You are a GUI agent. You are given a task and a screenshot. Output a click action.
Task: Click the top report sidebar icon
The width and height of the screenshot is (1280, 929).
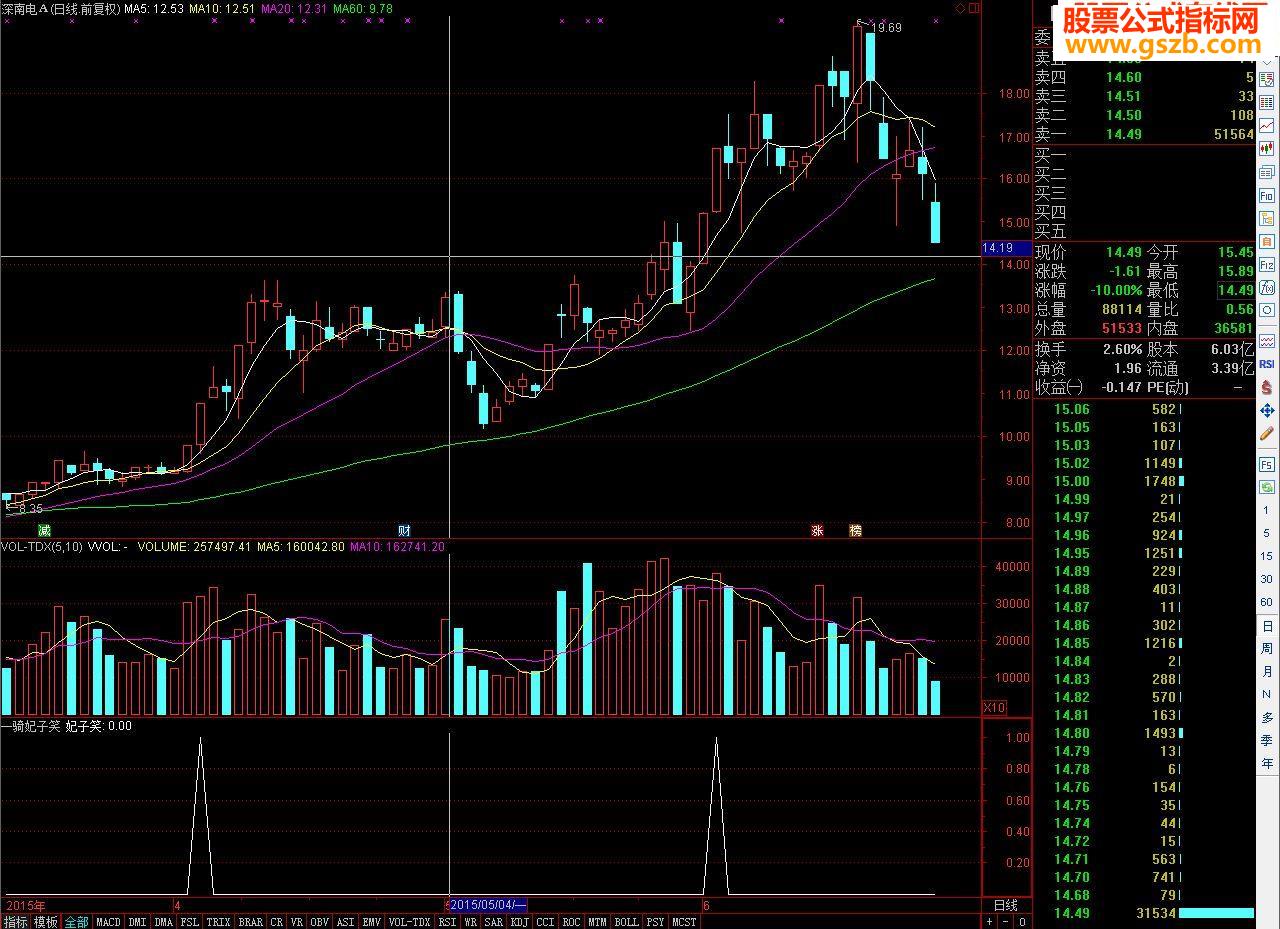(x=1266, y=78)
